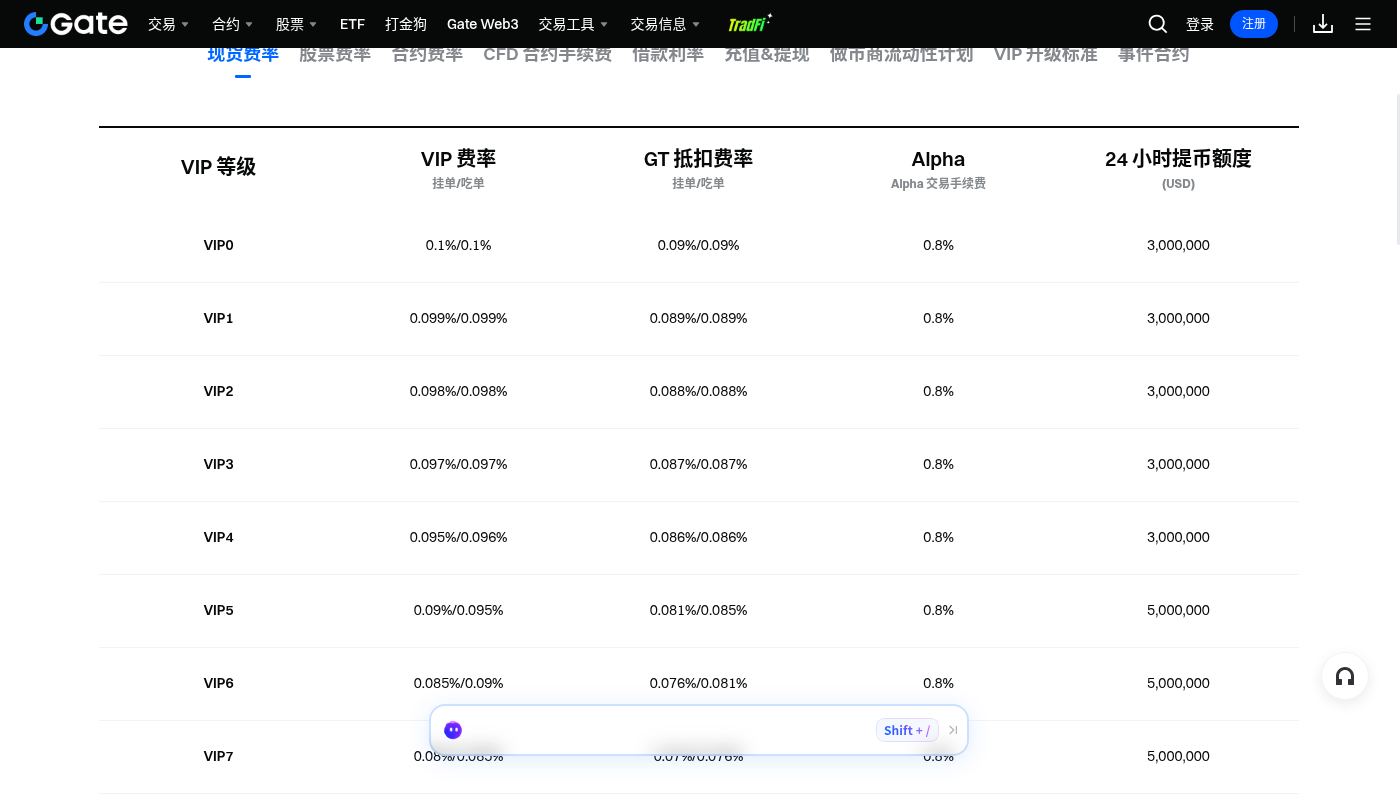Open the TradFi logo link
1400x800 pixels.
tap(750, 24)
